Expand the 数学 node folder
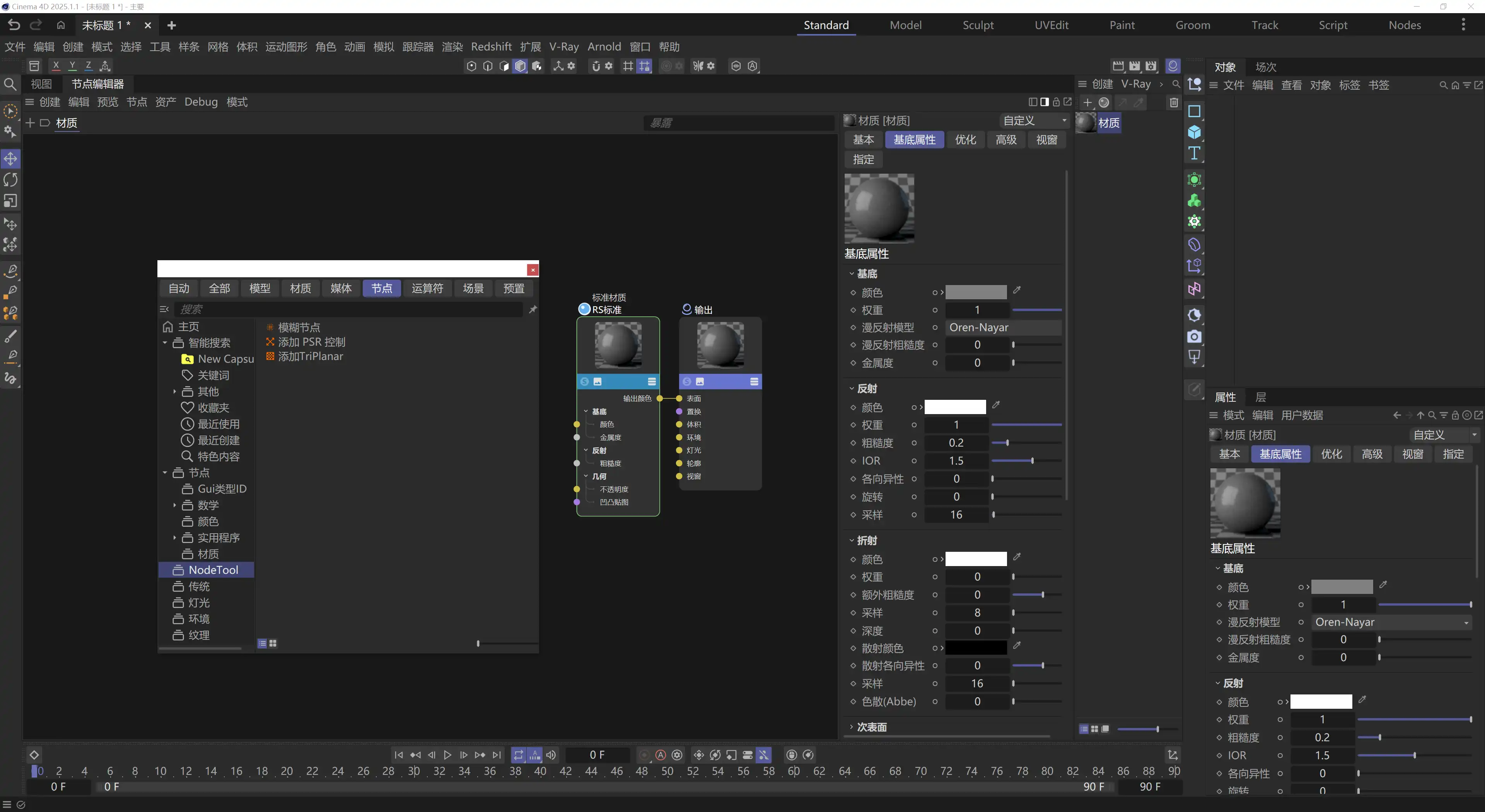The height and width of the screenshot is (812, 1485). tap(175, 505)
